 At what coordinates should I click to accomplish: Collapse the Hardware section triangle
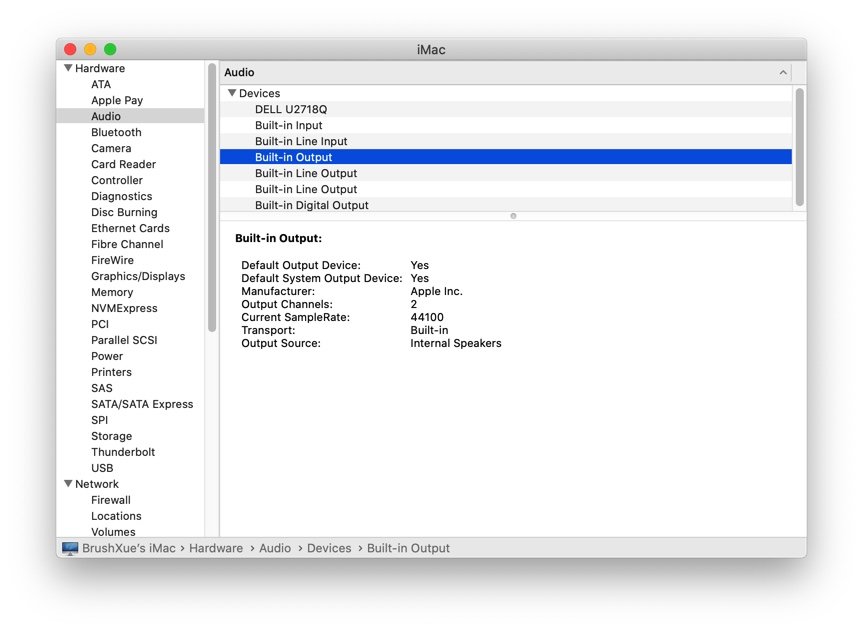point(68,68)
